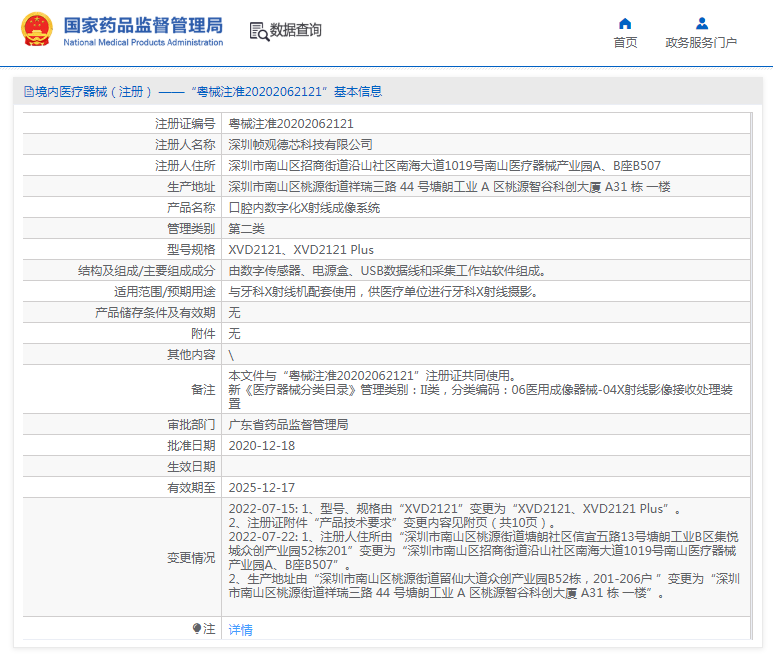Click 国家药品监督管理局 site title
This screenshot has width=773, height=655.
[143, 25]
